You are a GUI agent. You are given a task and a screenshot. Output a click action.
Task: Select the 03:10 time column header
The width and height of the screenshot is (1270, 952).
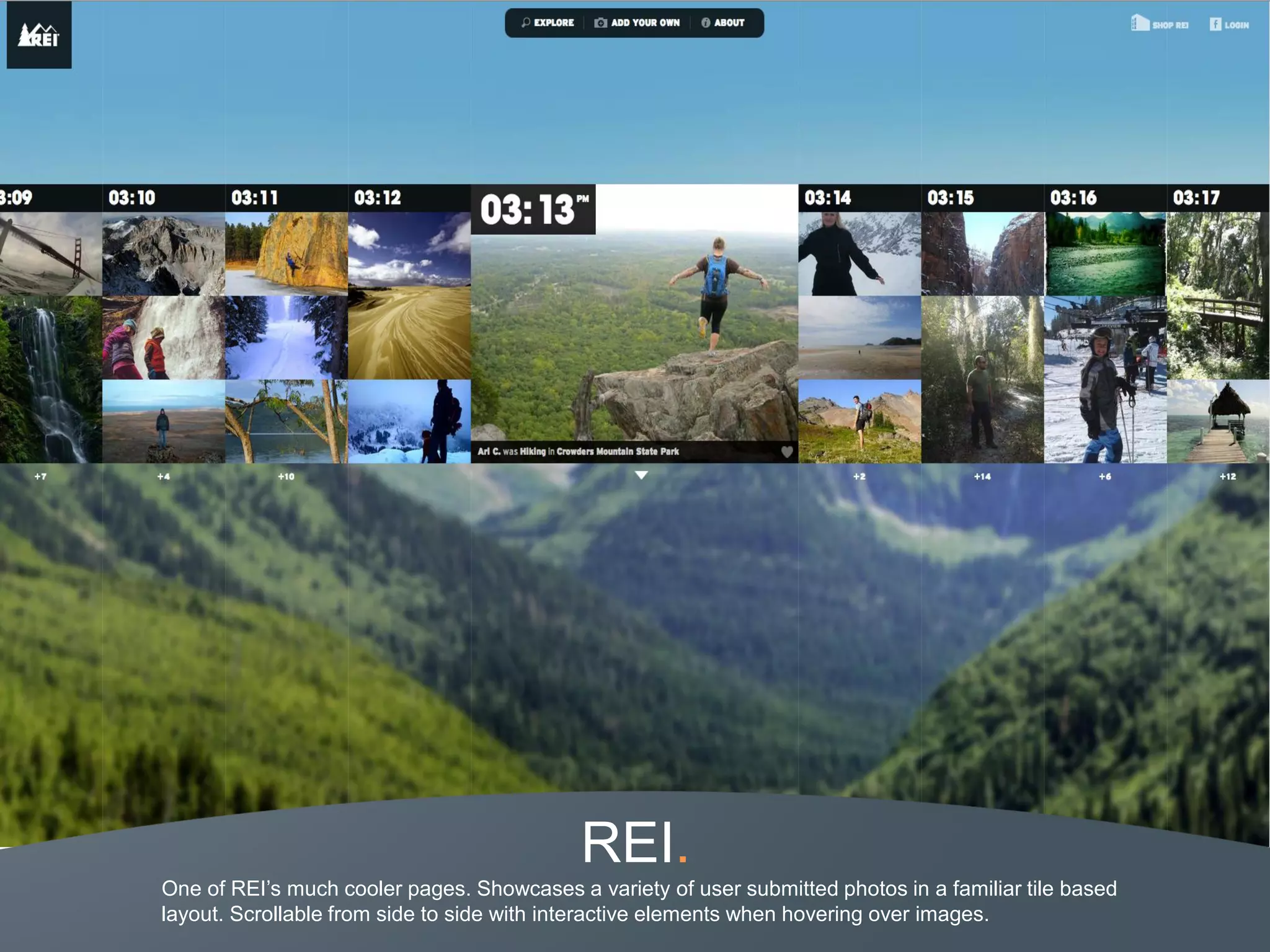[x=164, y=198]
